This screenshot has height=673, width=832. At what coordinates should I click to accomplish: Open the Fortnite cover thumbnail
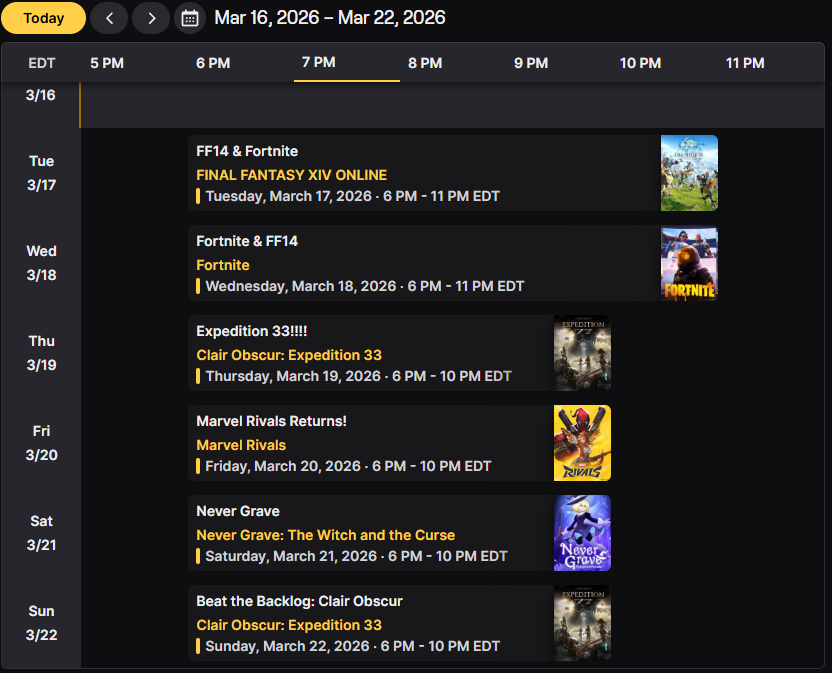pyautogui.click(x=689, y=263)
